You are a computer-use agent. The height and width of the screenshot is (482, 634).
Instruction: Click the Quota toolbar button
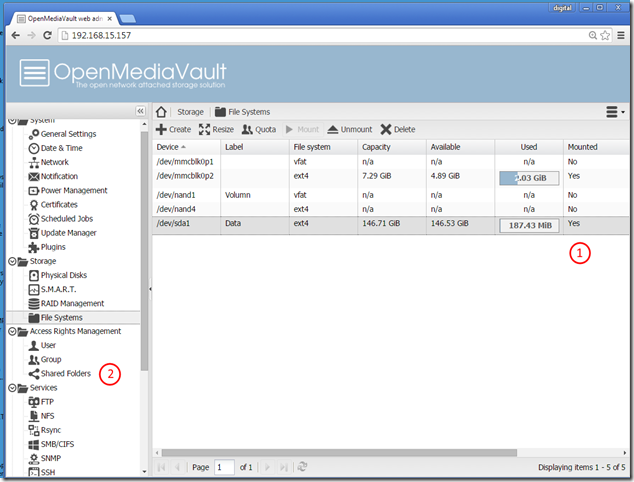[259, 129]
